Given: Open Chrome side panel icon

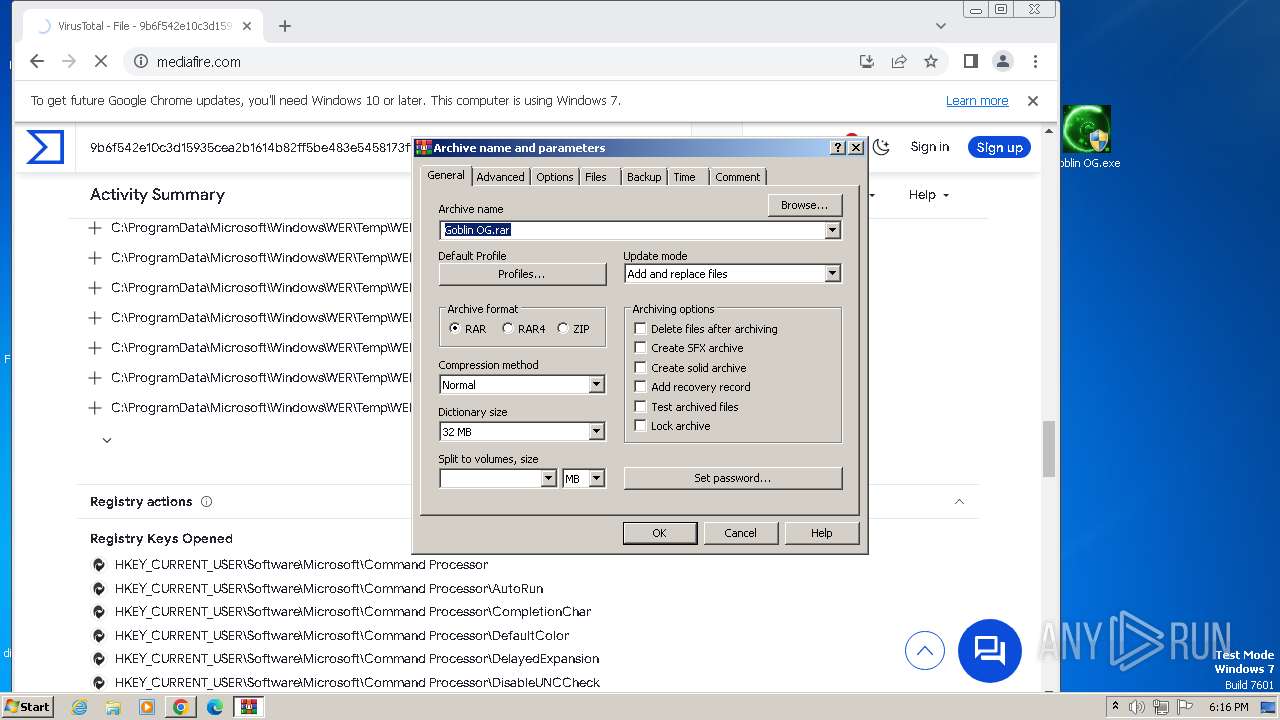Looking at the screenshot, I should pos(970,61).
